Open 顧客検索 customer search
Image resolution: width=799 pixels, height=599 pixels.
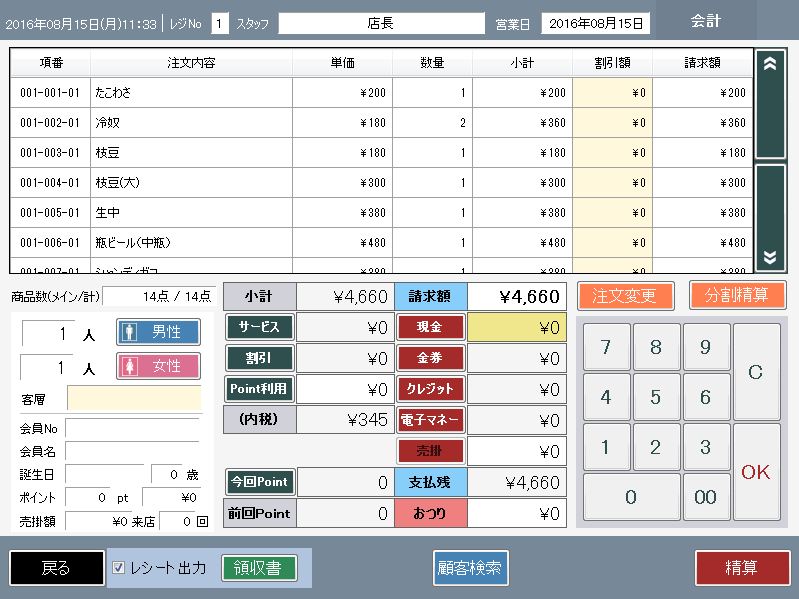click(x=470, y=567)
